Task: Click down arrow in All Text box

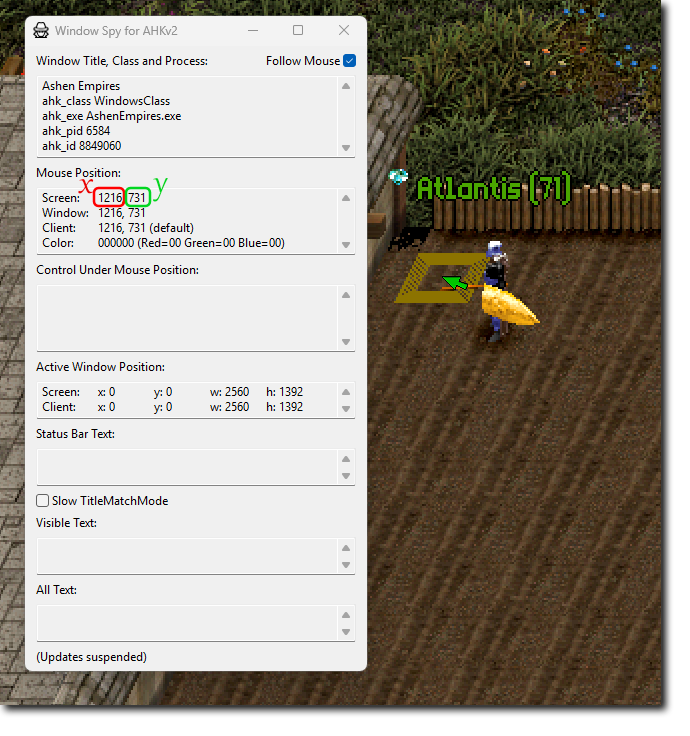Action: 346,632
